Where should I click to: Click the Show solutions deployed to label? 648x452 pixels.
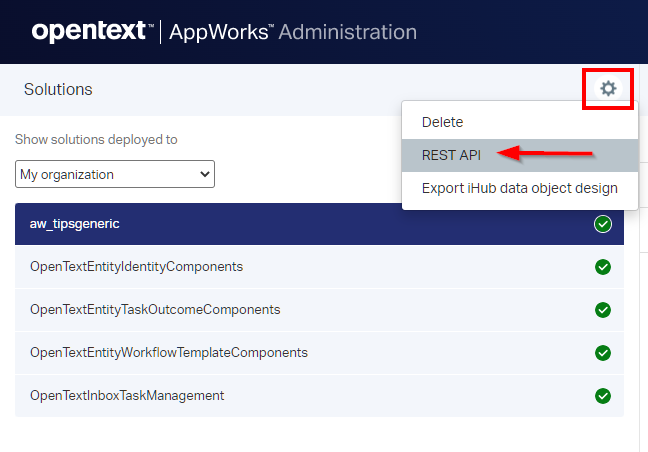coord(96,140)
